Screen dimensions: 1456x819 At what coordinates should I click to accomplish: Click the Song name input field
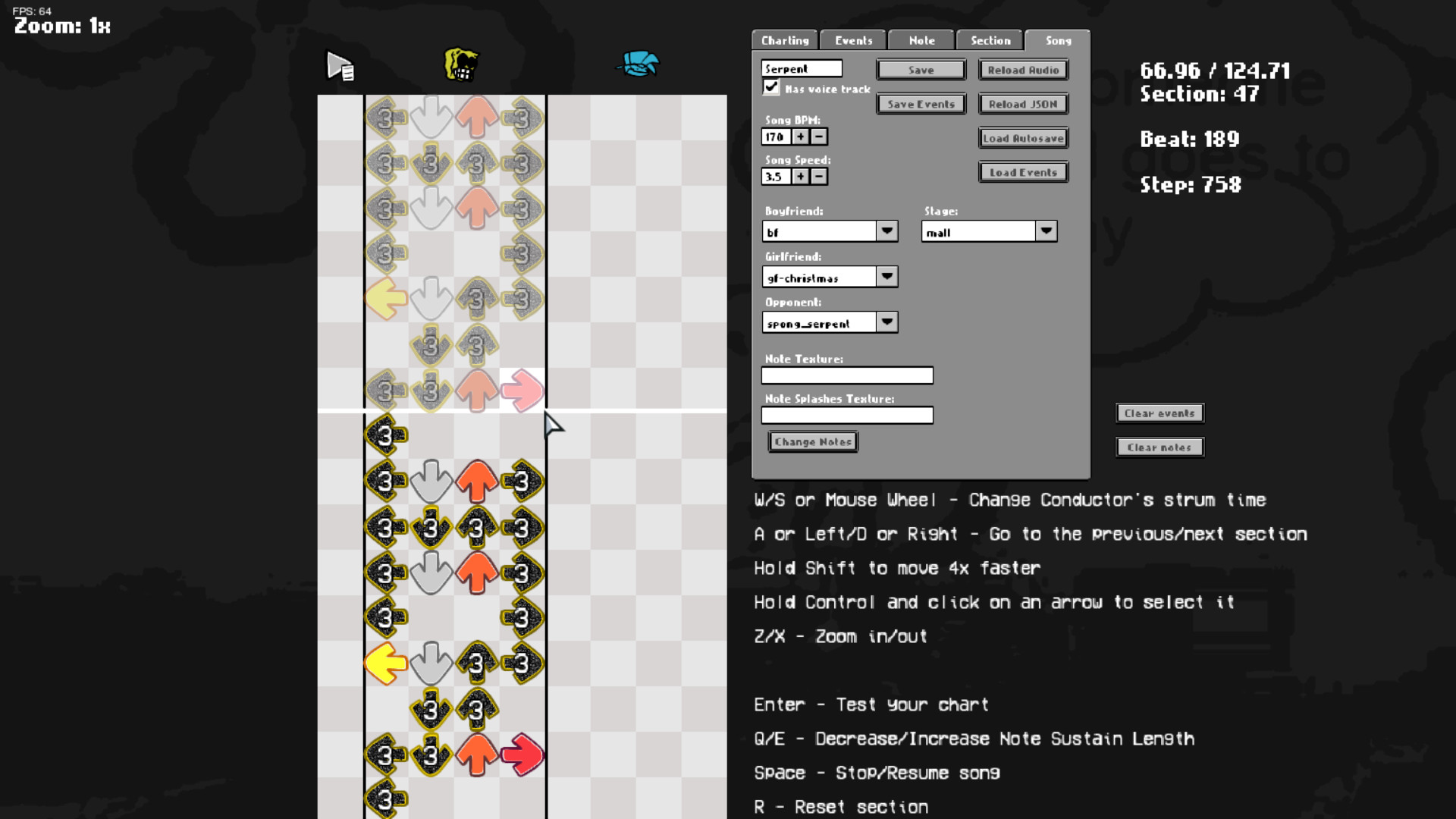tap(799, 68)
